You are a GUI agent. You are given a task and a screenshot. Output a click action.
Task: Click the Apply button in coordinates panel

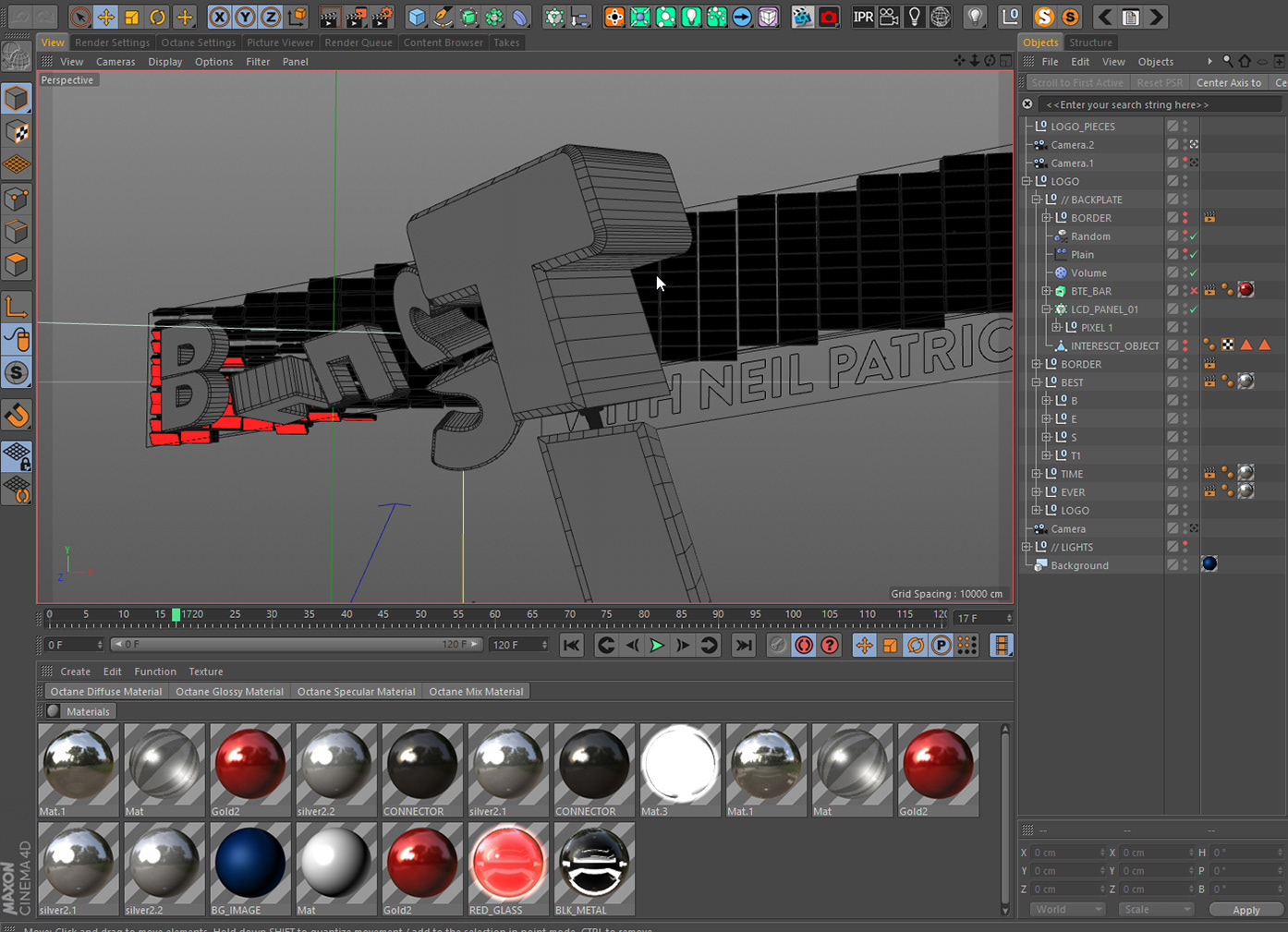1245,910
